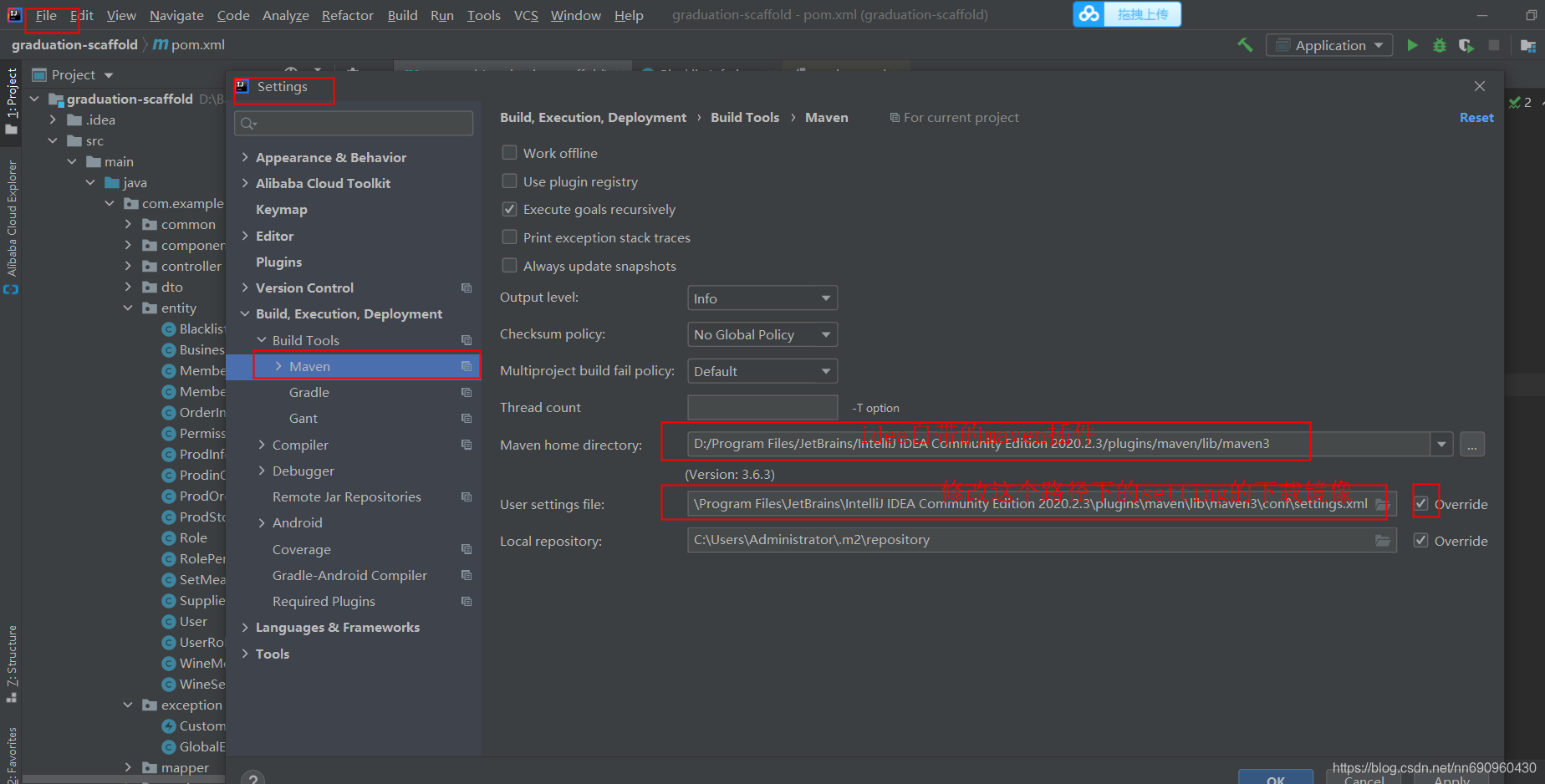Enable Use plugin registry checkbox
Viewport: 1545px width, 784px height.
[x=509, y=181]
